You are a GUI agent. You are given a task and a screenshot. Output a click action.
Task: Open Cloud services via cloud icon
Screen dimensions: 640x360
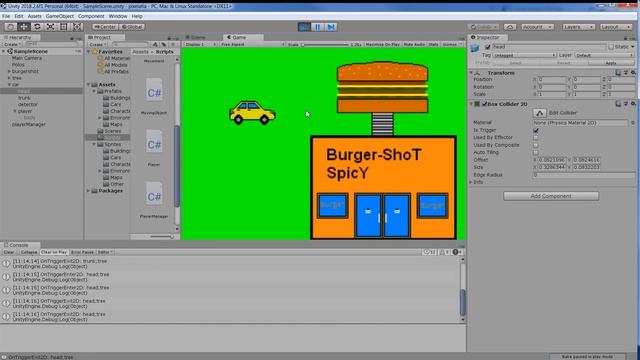tap(510, 27)
